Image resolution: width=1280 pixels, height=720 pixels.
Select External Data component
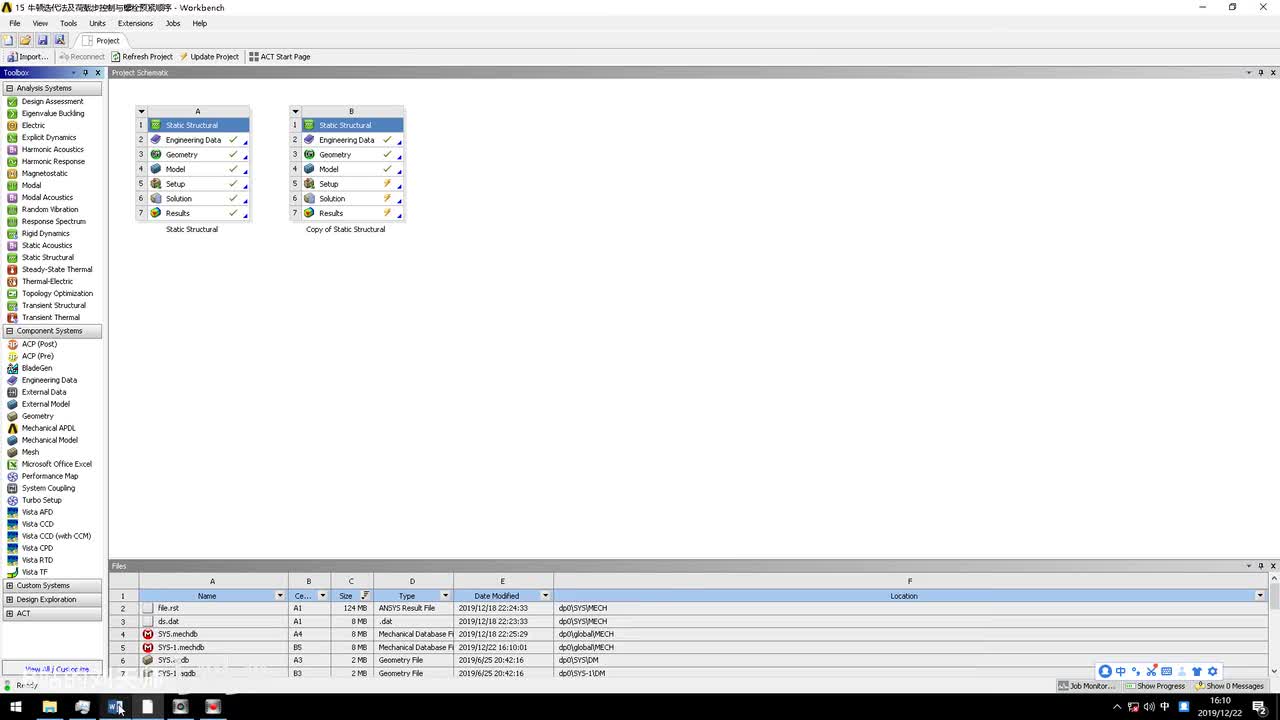point(43,392)
